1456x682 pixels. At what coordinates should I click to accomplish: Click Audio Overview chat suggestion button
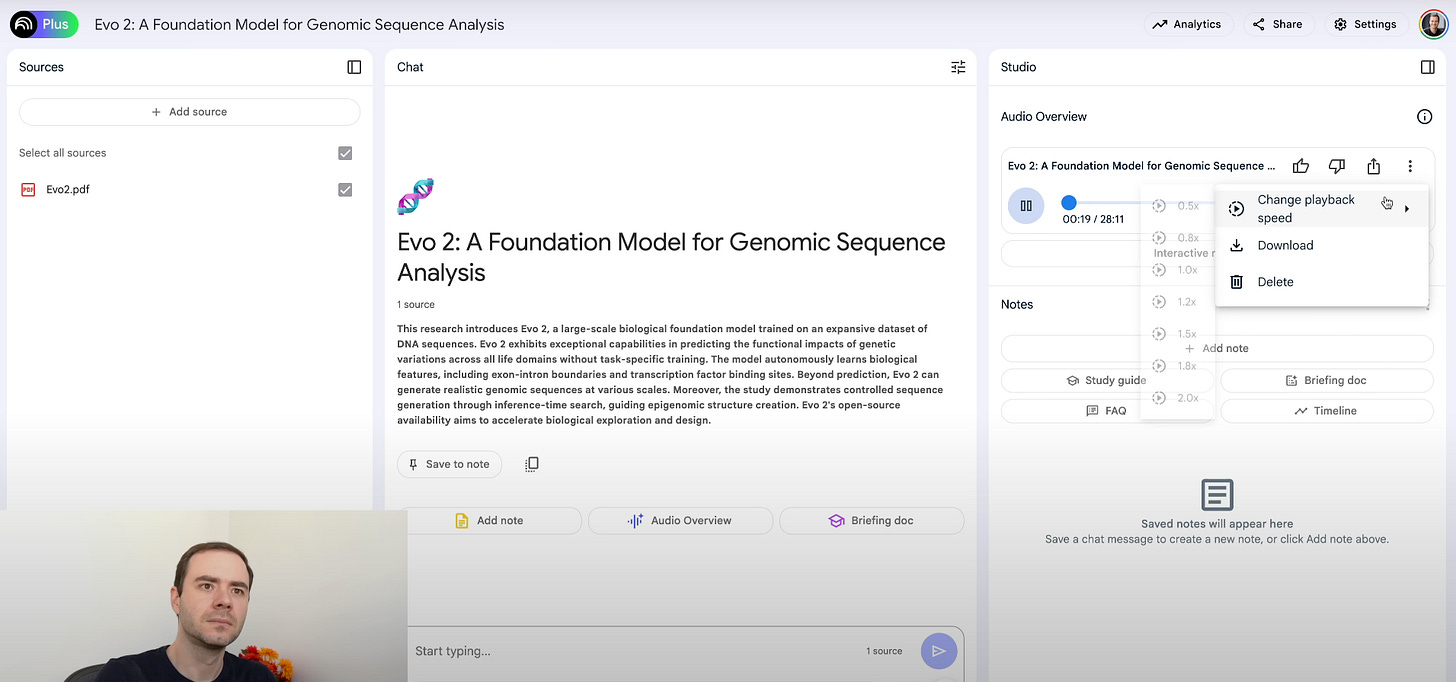click(680, 521)
